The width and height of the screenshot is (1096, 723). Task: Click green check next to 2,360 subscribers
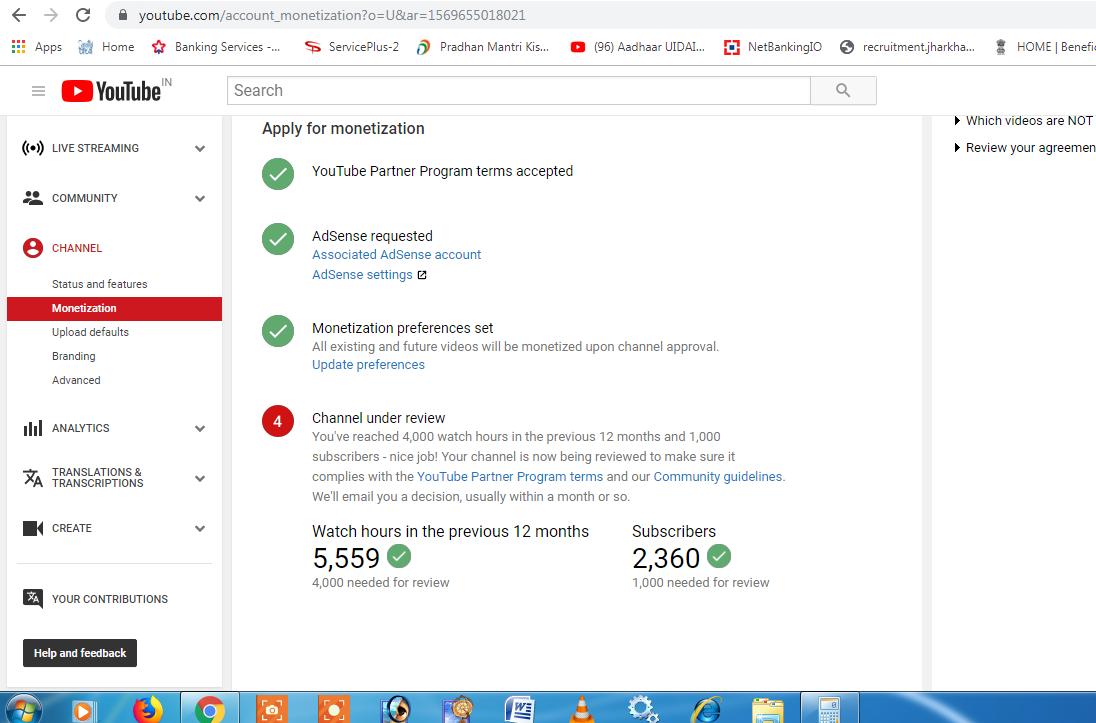coord(719,557)
